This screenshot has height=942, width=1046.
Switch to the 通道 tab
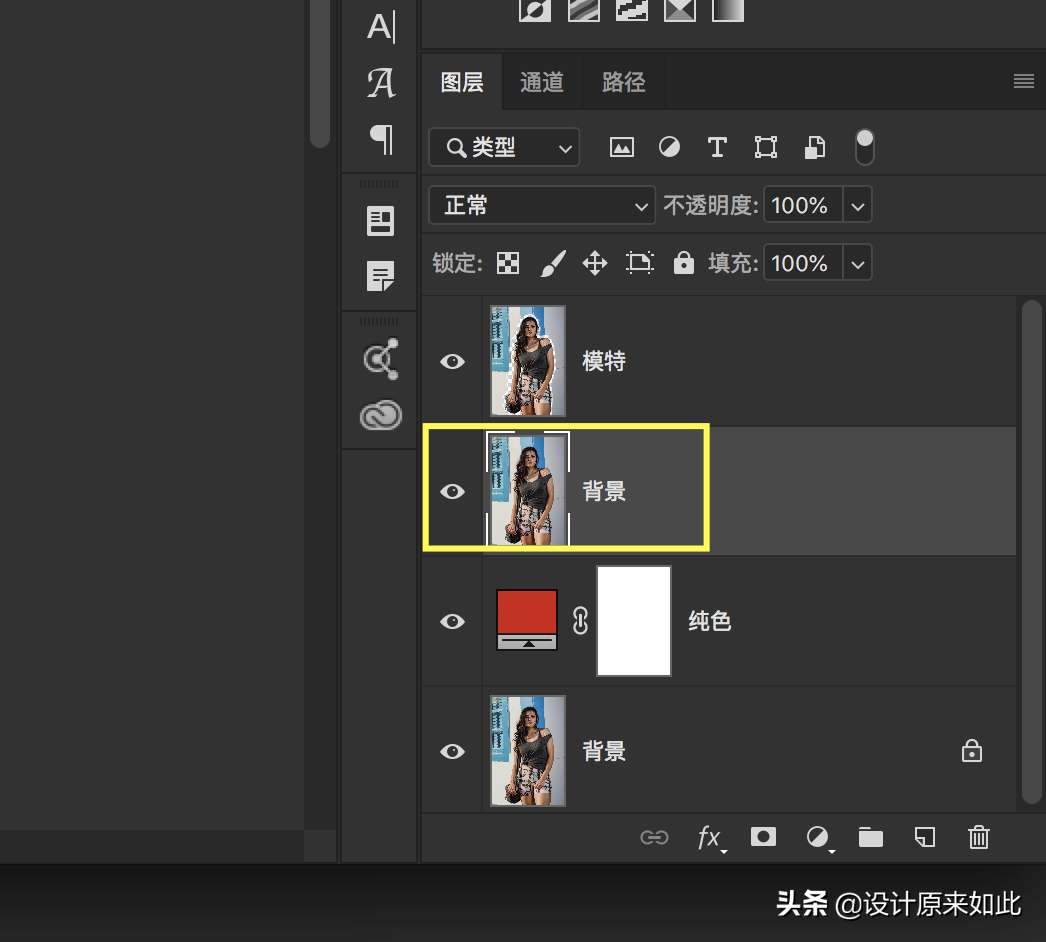542,82
